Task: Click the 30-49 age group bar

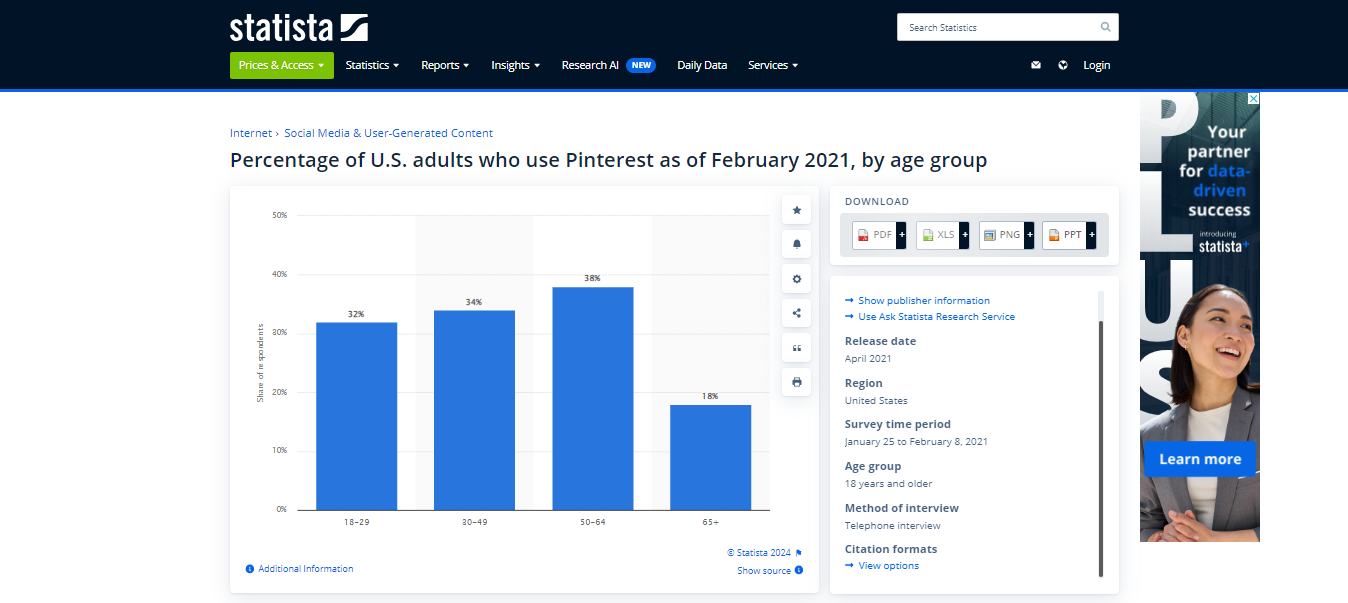Action: 474,410
